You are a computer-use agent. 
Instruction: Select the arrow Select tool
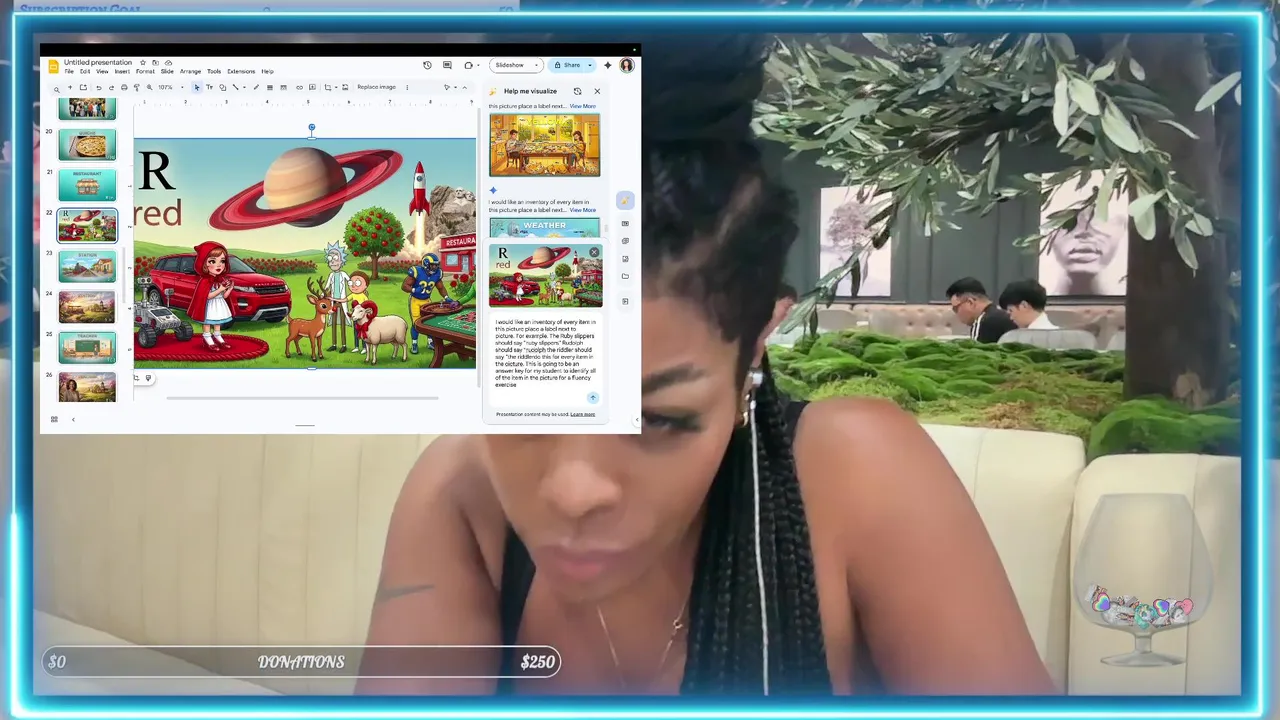point(197,87)
